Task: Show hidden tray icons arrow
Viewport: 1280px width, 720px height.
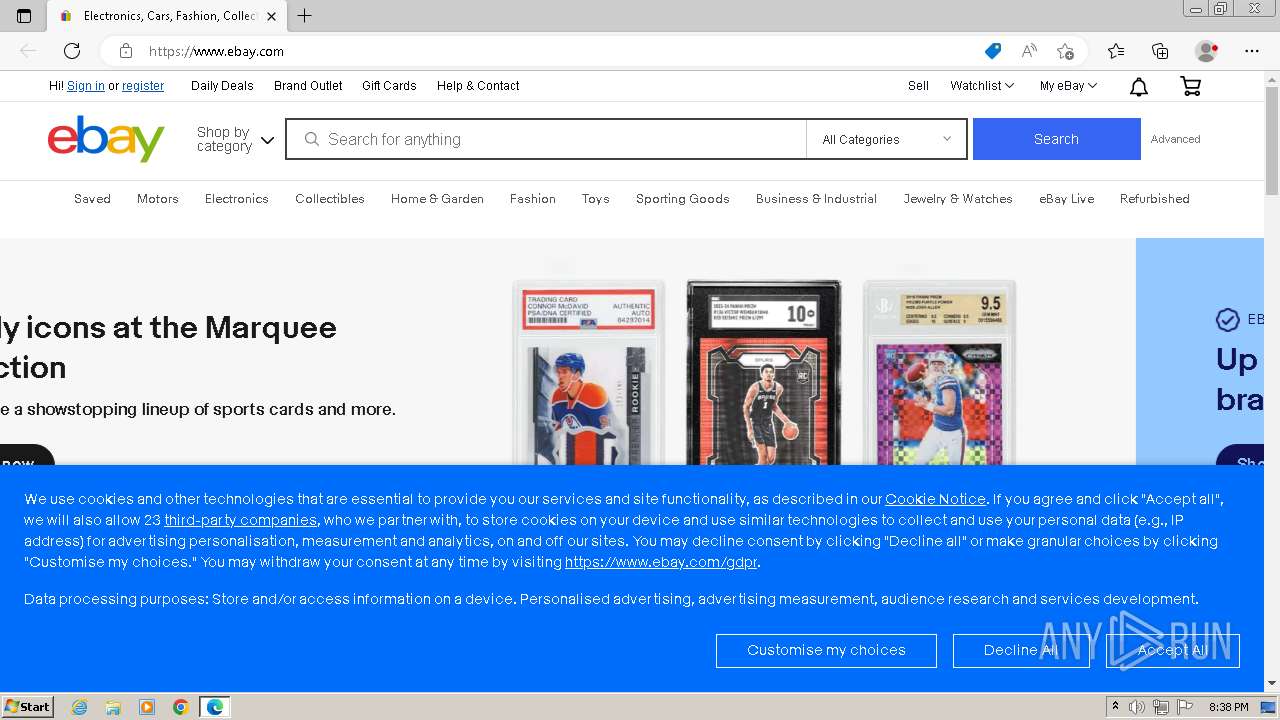Action: (1115, 707)
